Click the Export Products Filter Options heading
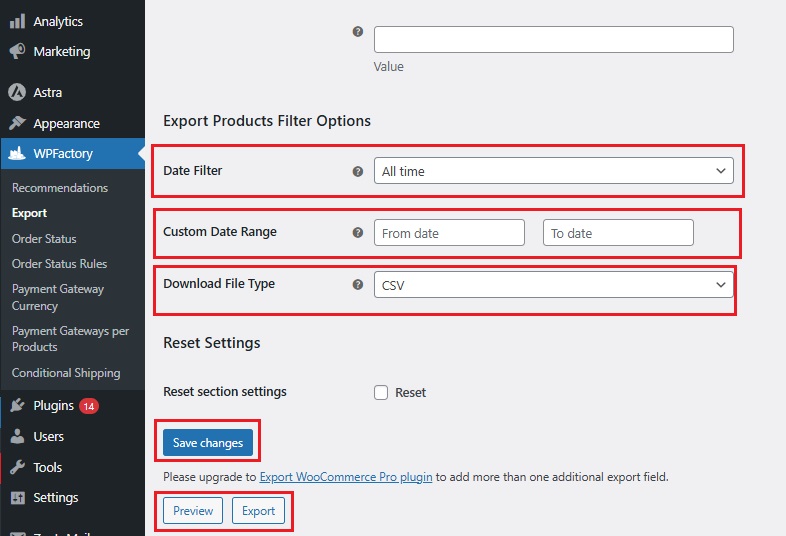 (267, 121)
